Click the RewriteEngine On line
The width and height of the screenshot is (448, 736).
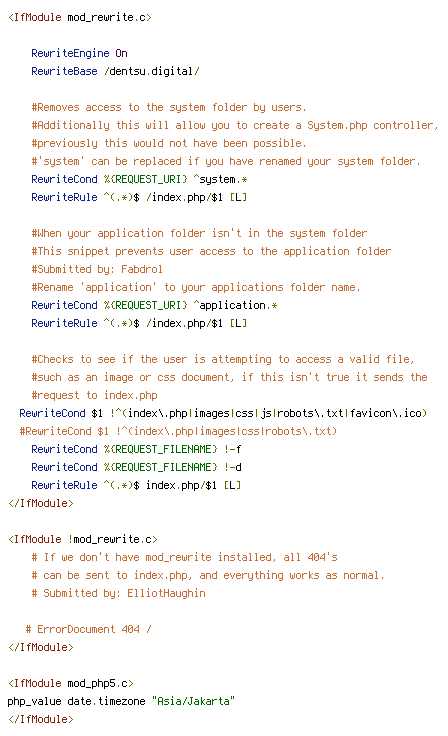pos(79,53)
